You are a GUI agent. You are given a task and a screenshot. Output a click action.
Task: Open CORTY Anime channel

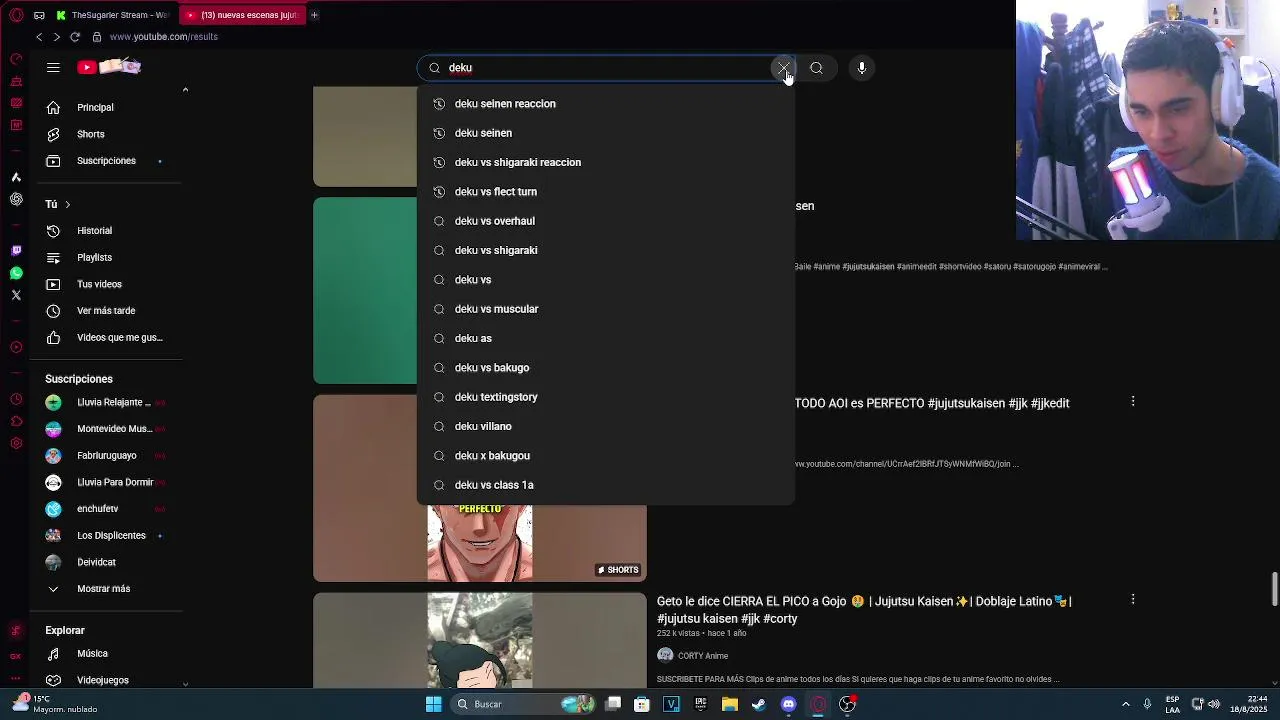703,656
